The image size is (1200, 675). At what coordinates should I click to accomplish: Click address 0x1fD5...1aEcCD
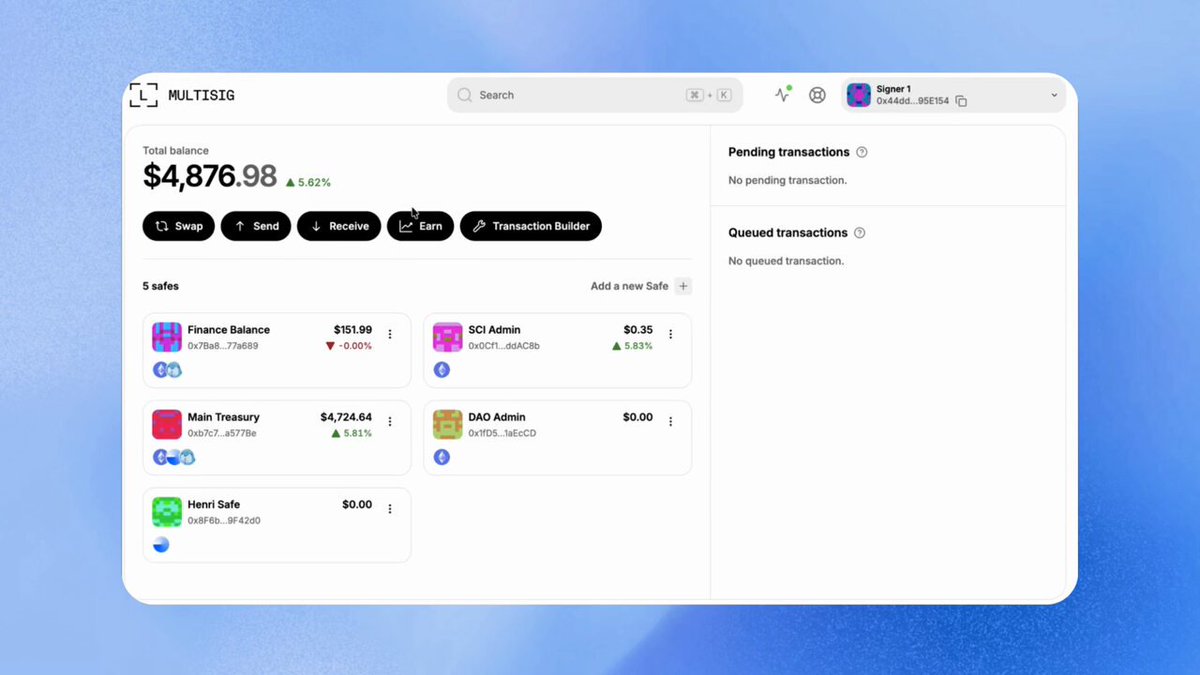point(503,433)
